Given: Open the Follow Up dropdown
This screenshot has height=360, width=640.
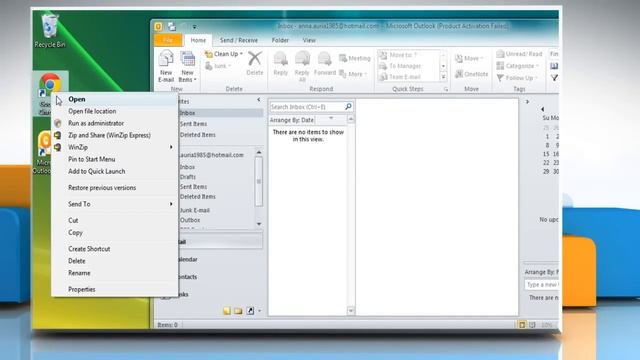Looking at the screenshot, I should [x=517, y=78].
